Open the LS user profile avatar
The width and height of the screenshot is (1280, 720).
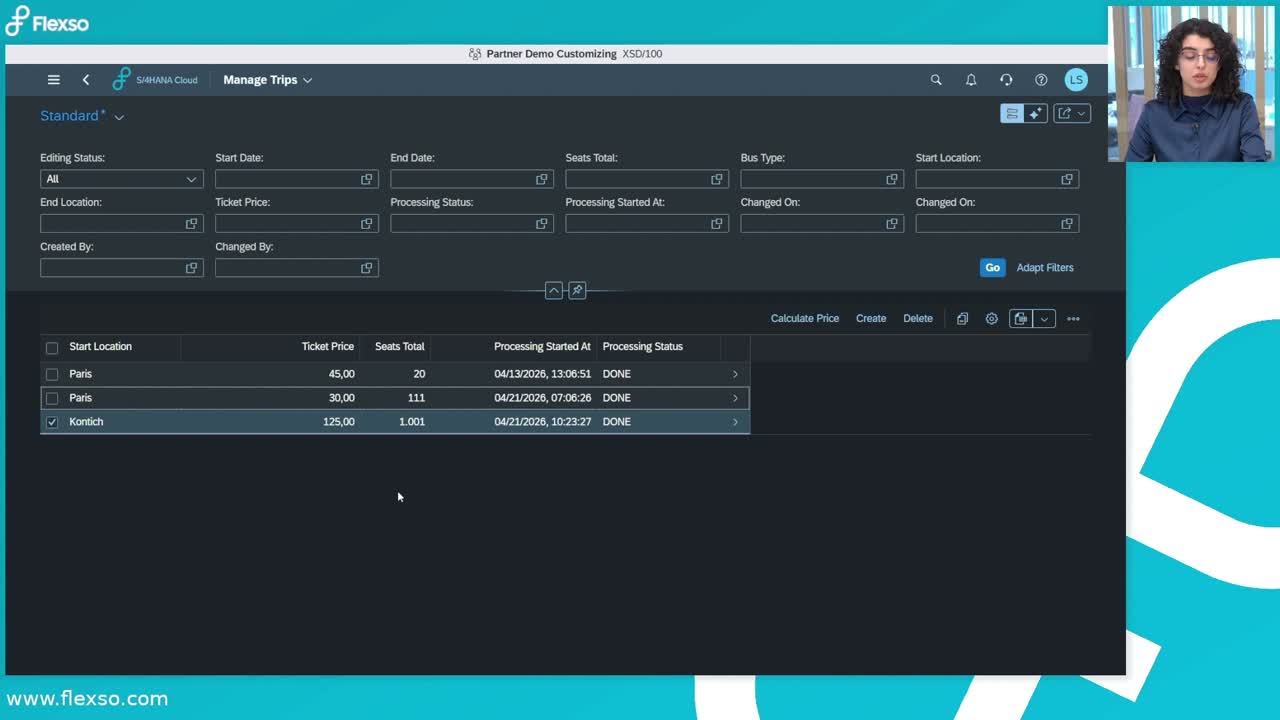(x=1076, y=80)
